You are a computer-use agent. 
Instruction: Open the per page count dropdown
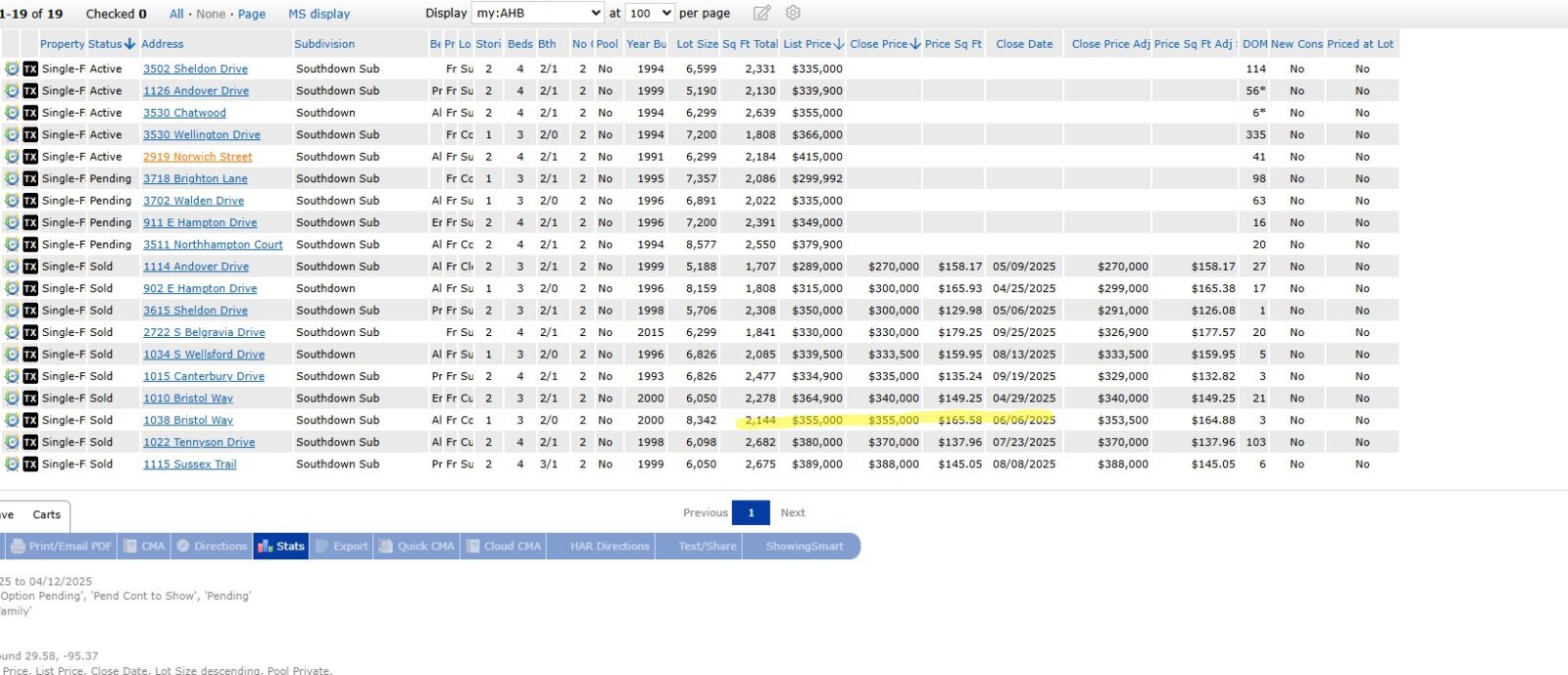pyautogui.click(x=650, y=13)
